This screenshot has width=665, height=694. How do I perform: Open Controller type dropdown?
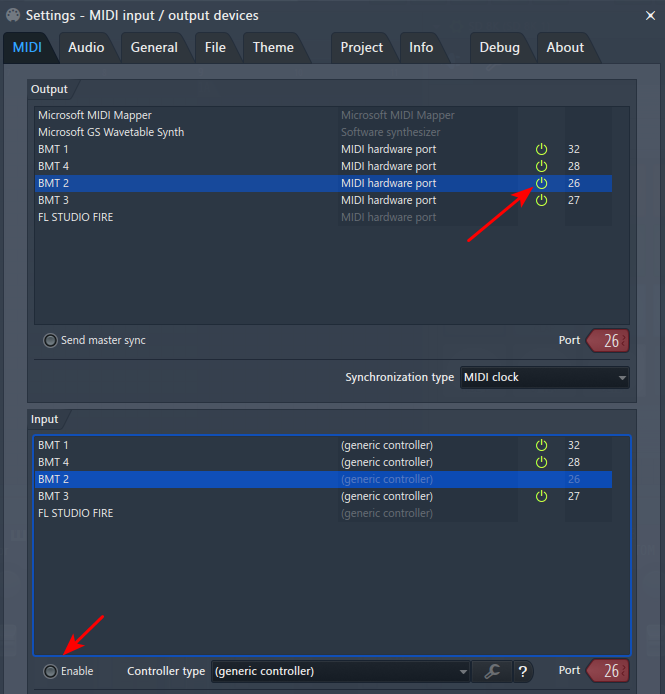click(340, 671)
